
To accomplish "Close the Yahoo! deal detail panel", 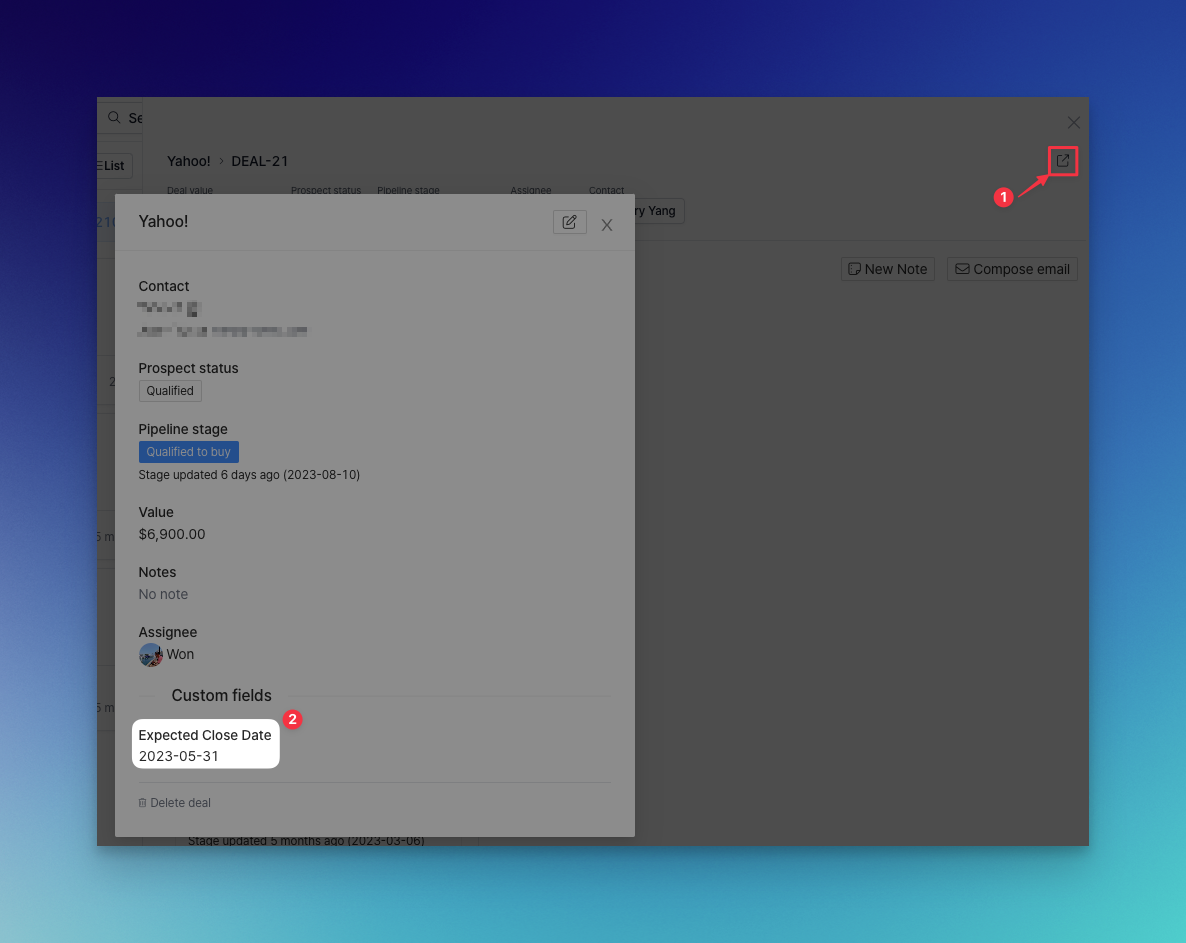I will [x=607, y=225].
